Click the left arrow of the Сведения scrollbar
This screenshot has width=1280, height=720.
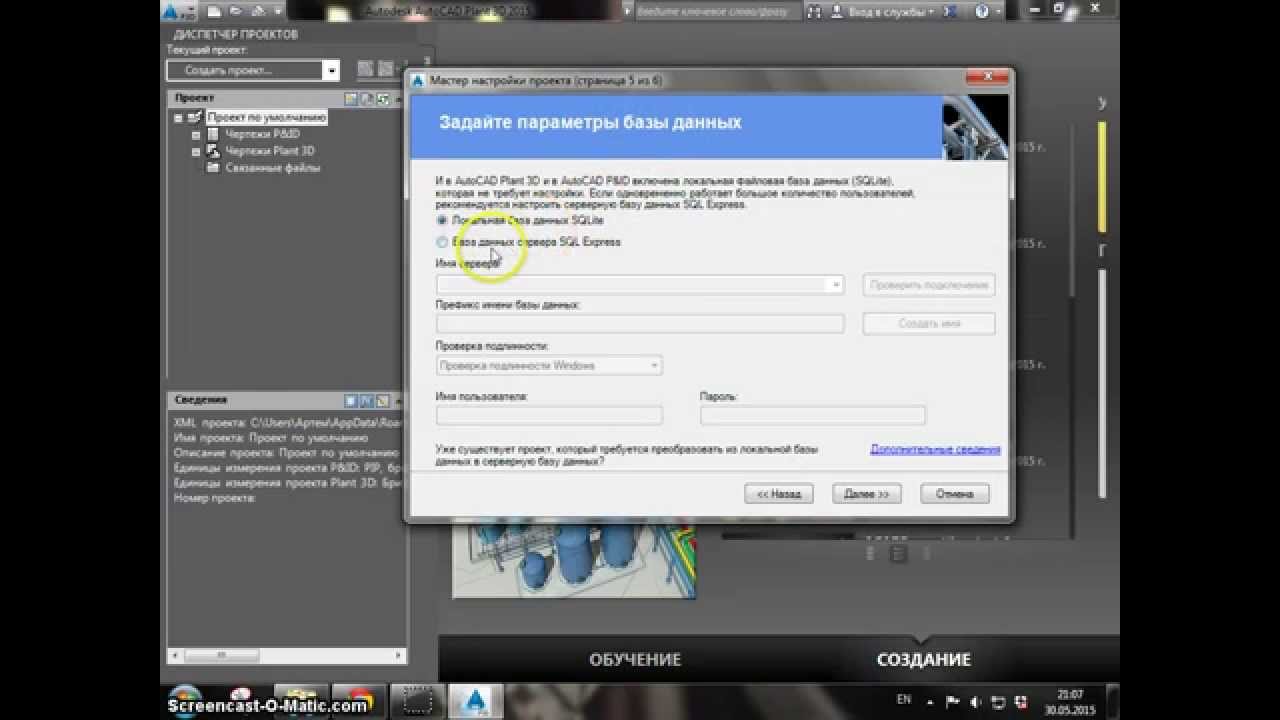(x=177, y=656)
